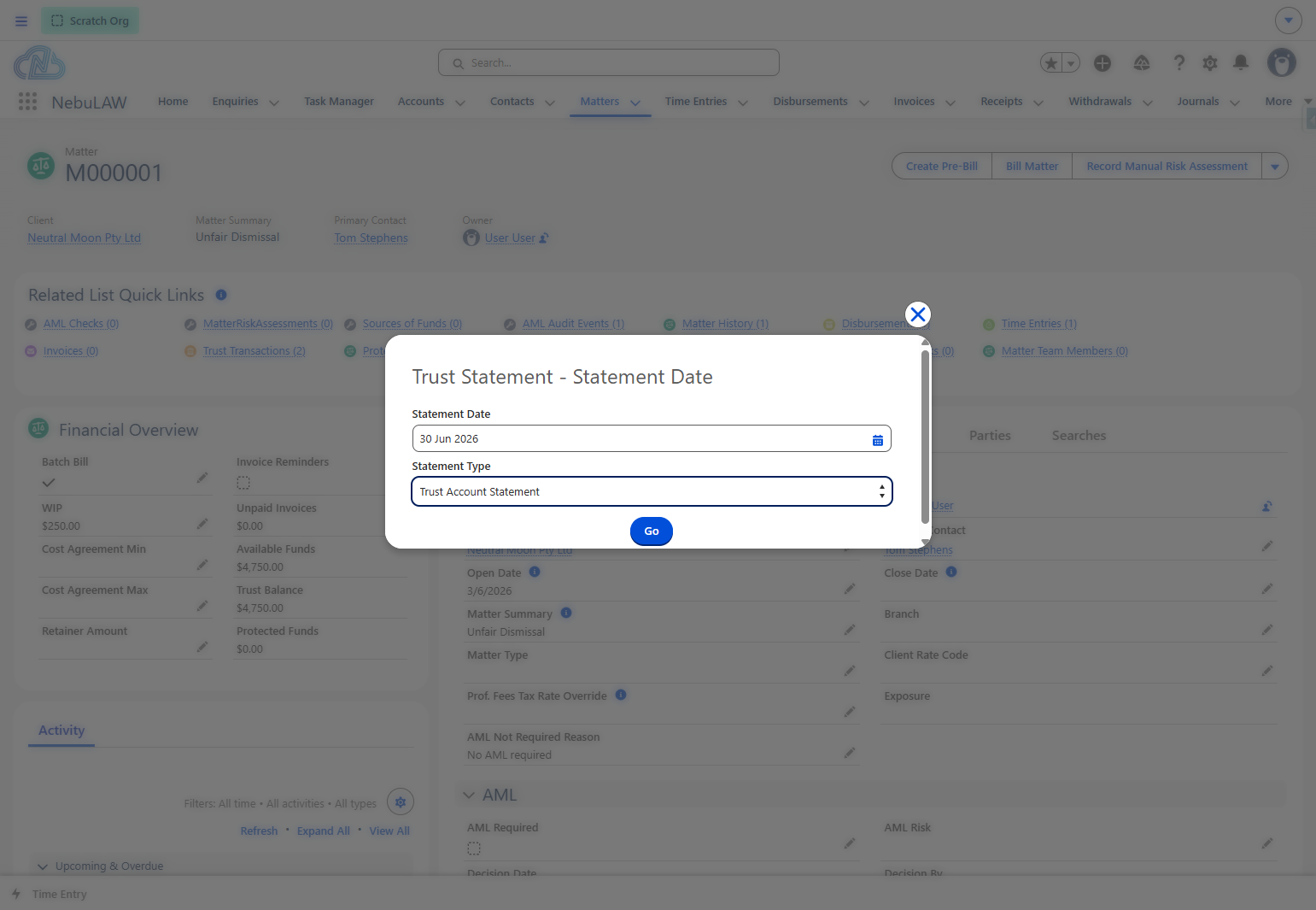Toggle the Invoice Reminders checkbox
This screenshot has height=910, width=1316.
243,483
